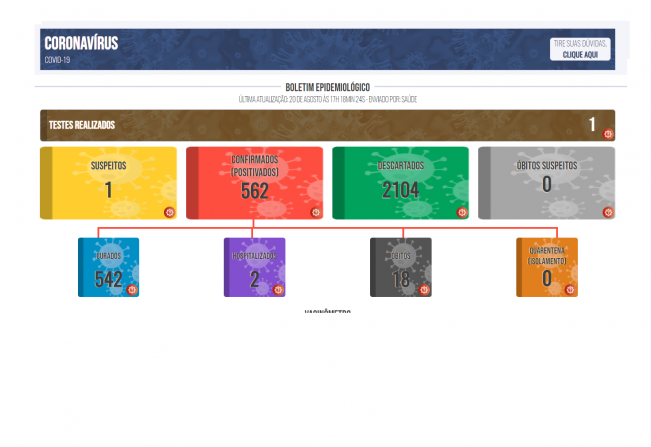Image resolution: width=651 pixels, height=447 pixels.
Task: Open the blue Curados card
Action: (x=108, y=267)
